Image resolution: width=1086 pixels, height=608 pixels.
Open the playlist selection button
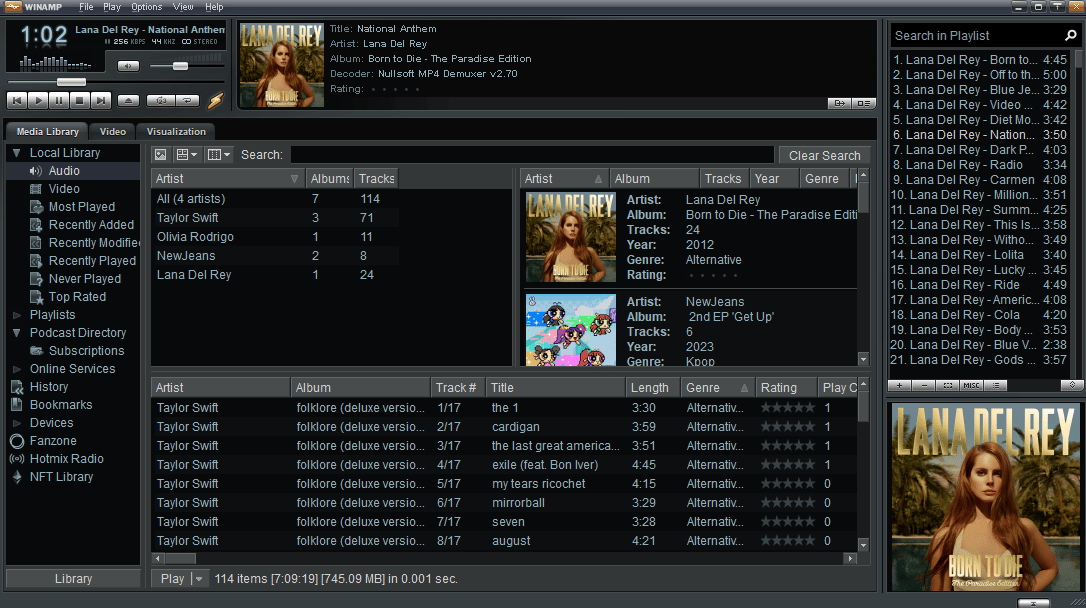tap(947, 386)
